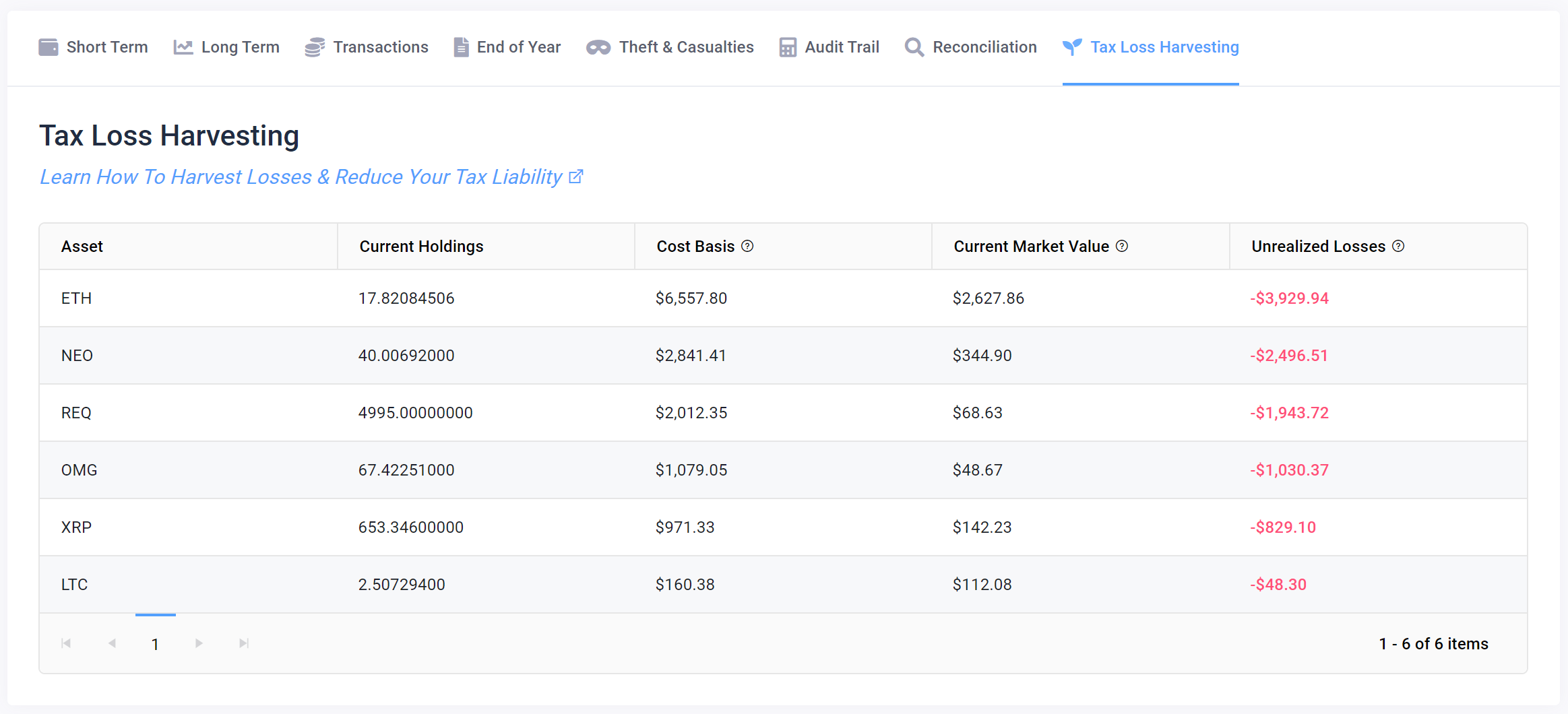Switch to the Transactions tab

click(367, 47)
